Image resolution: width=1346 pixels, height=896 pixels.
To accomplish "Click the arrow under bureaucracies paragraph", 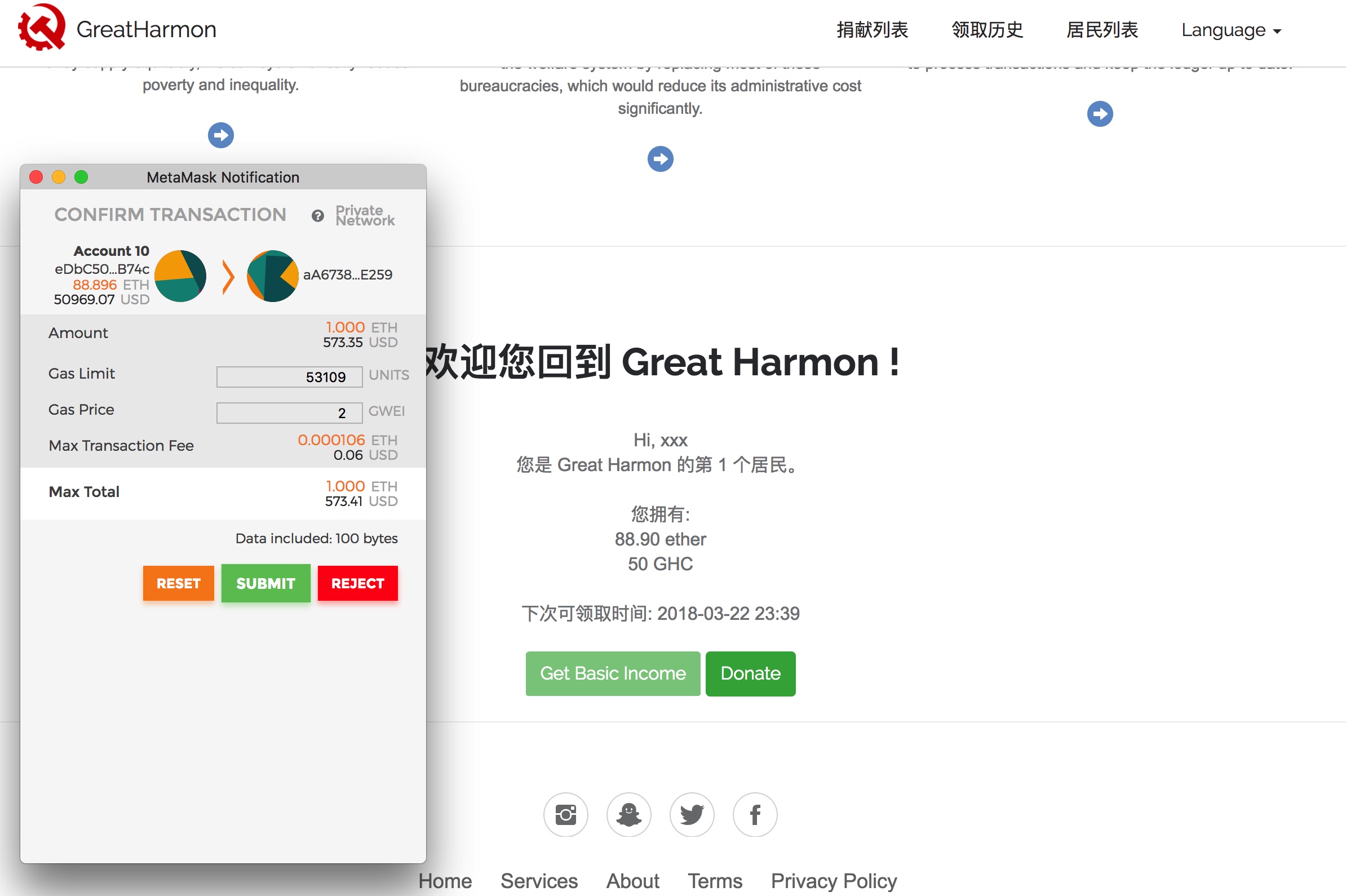I will click(x=660, y=159).
